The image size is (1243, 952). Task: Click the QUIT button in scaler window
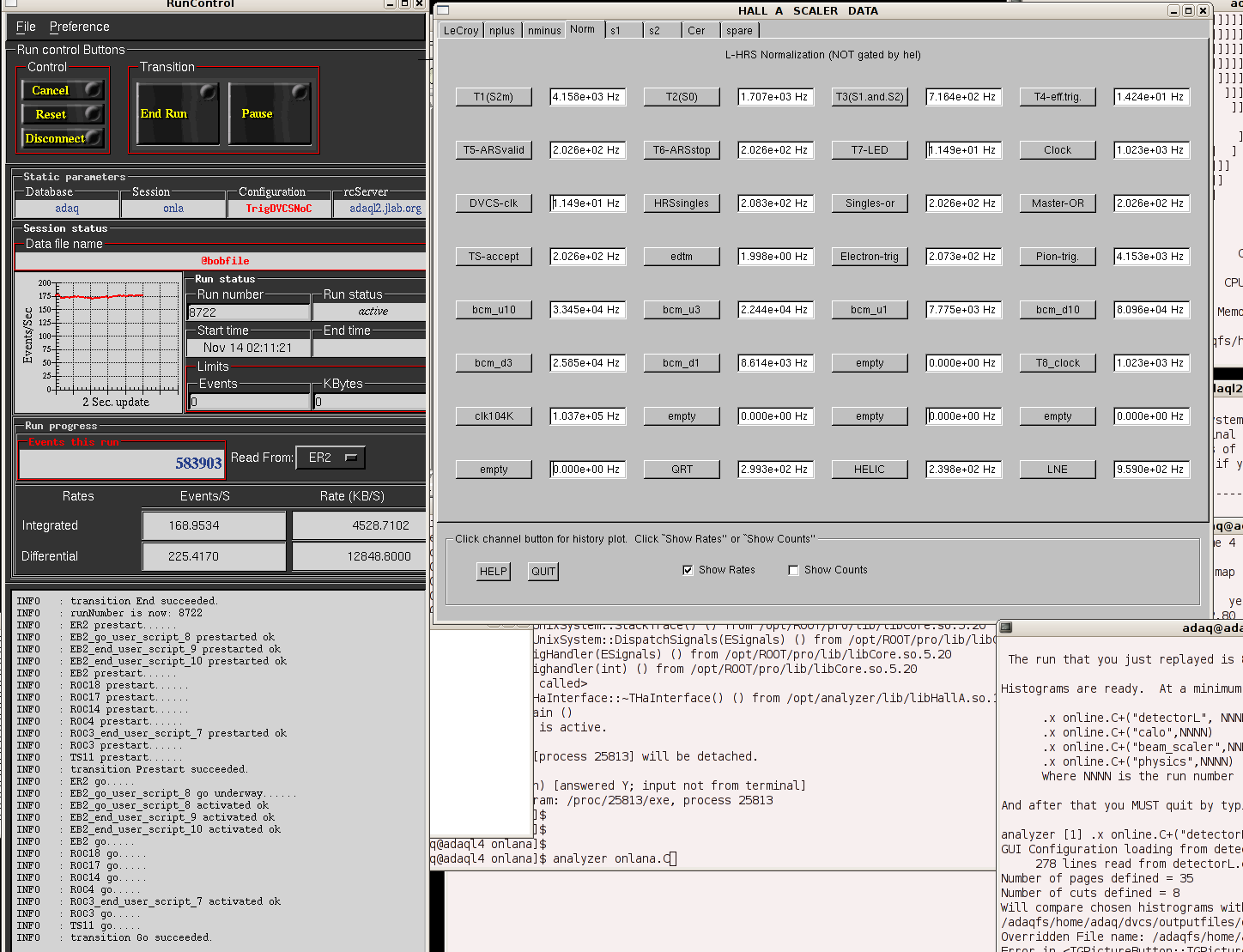[543, 572]
